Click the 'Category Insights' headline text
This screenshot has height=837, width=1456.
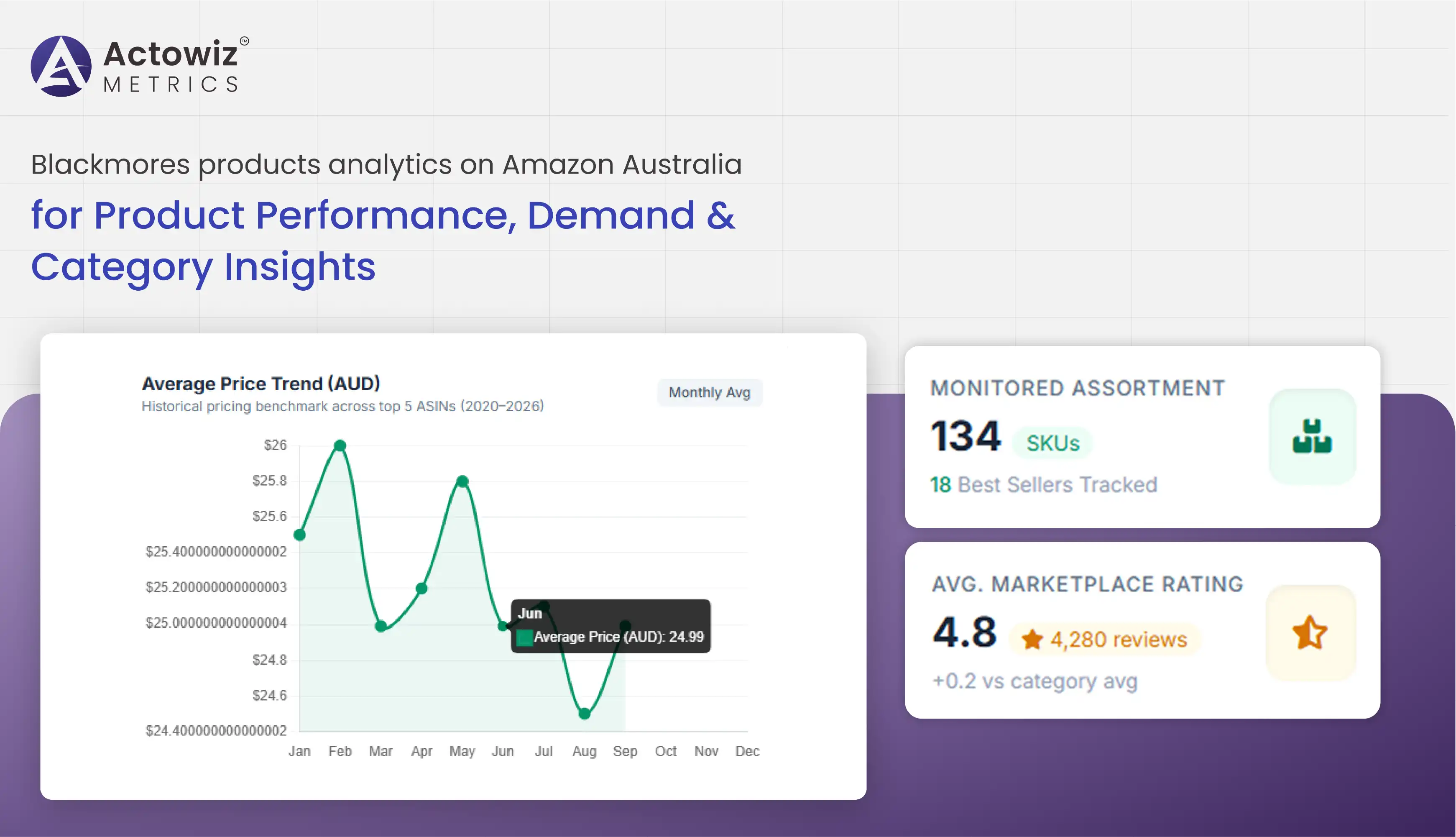click(203, 268)
